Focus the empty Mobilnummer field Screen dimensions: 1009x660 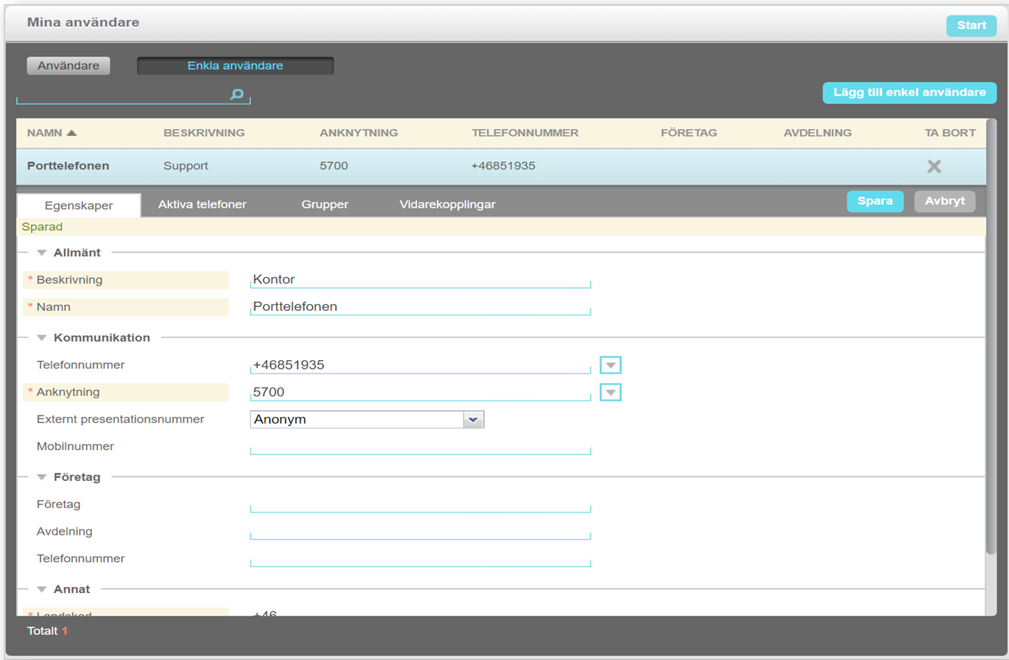click(x=420, y=446)
